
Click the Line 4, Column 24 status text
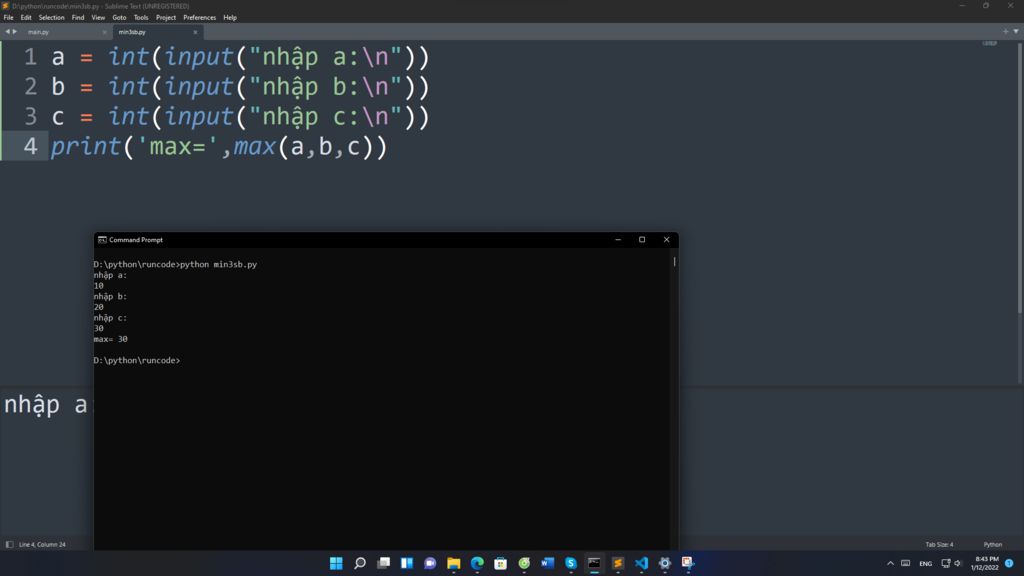coord(42,544)
